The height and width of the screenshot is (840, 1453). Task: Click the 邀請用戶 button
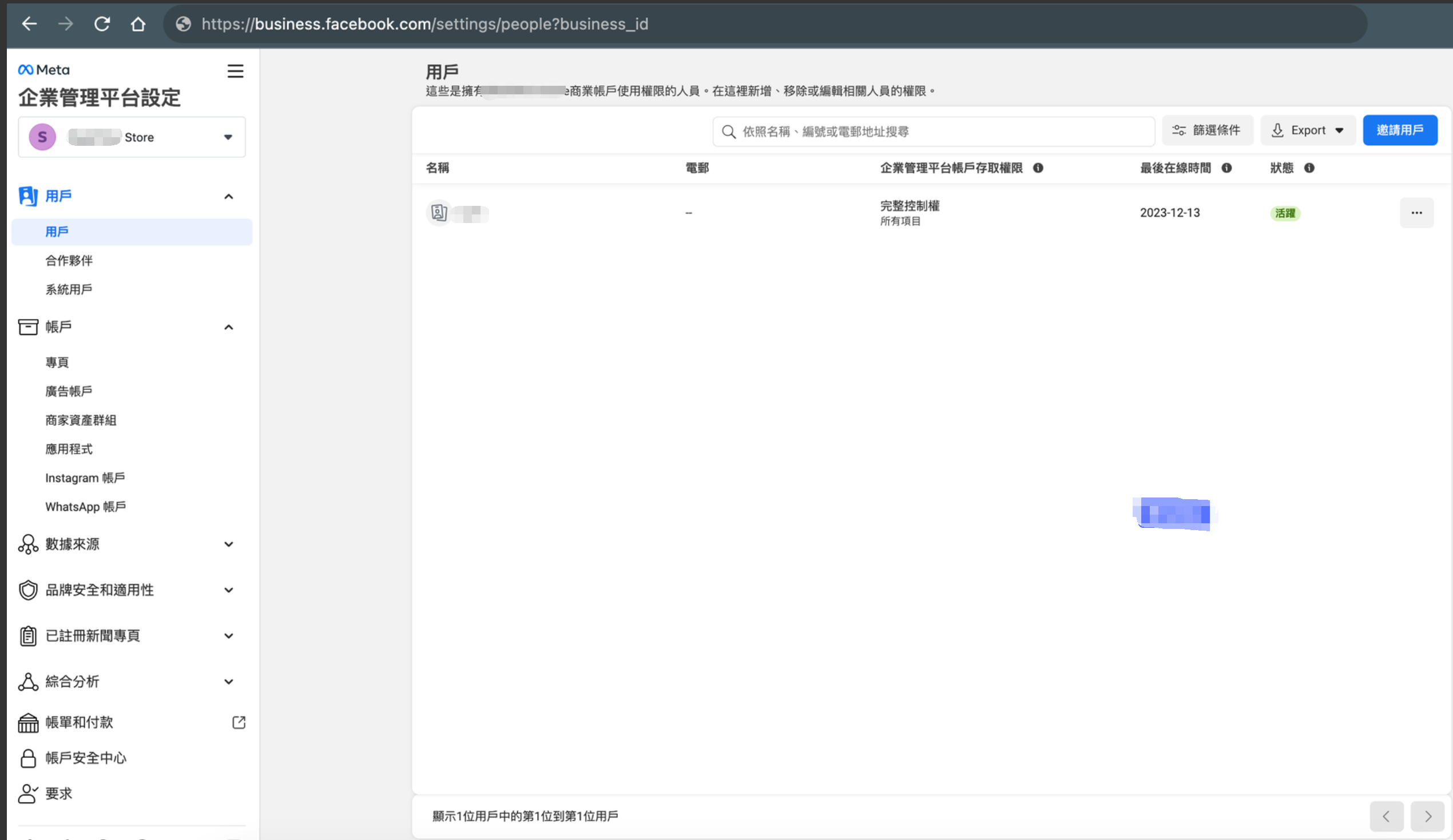pyautogui.click(x=1400, y=130)
